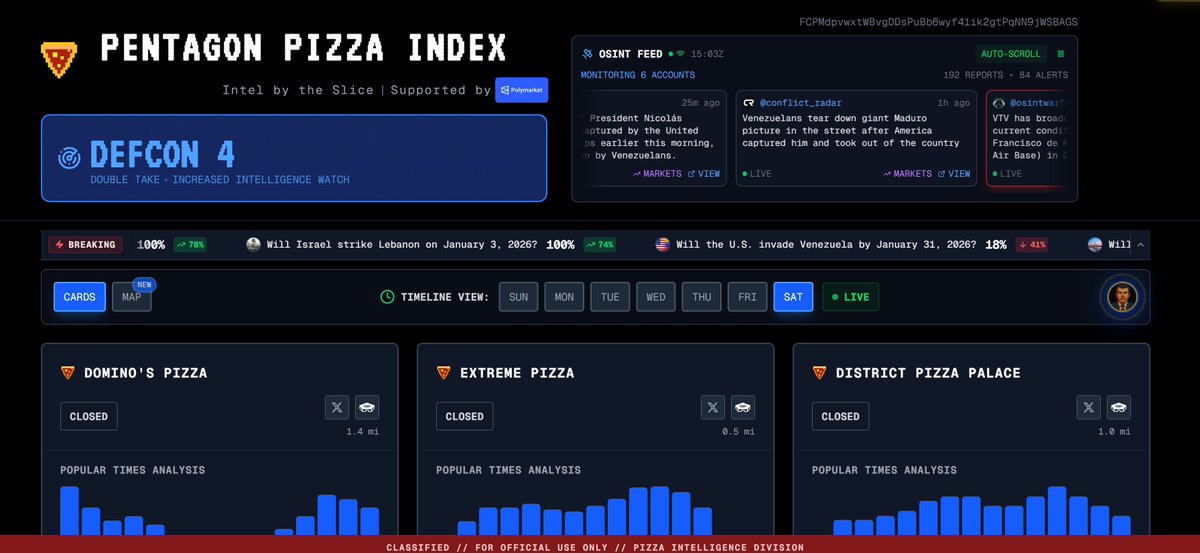1200x553 pixels.
Task: Click the BREAKING ticker label
Action: tap(85, 244)
